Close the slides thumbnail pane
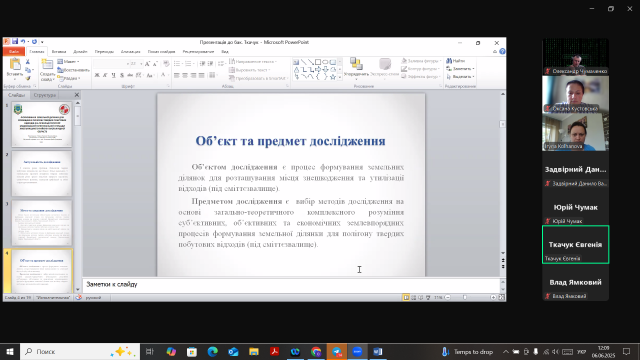The height and width of the screenshot is (360, 640). (x=77, y=95)
